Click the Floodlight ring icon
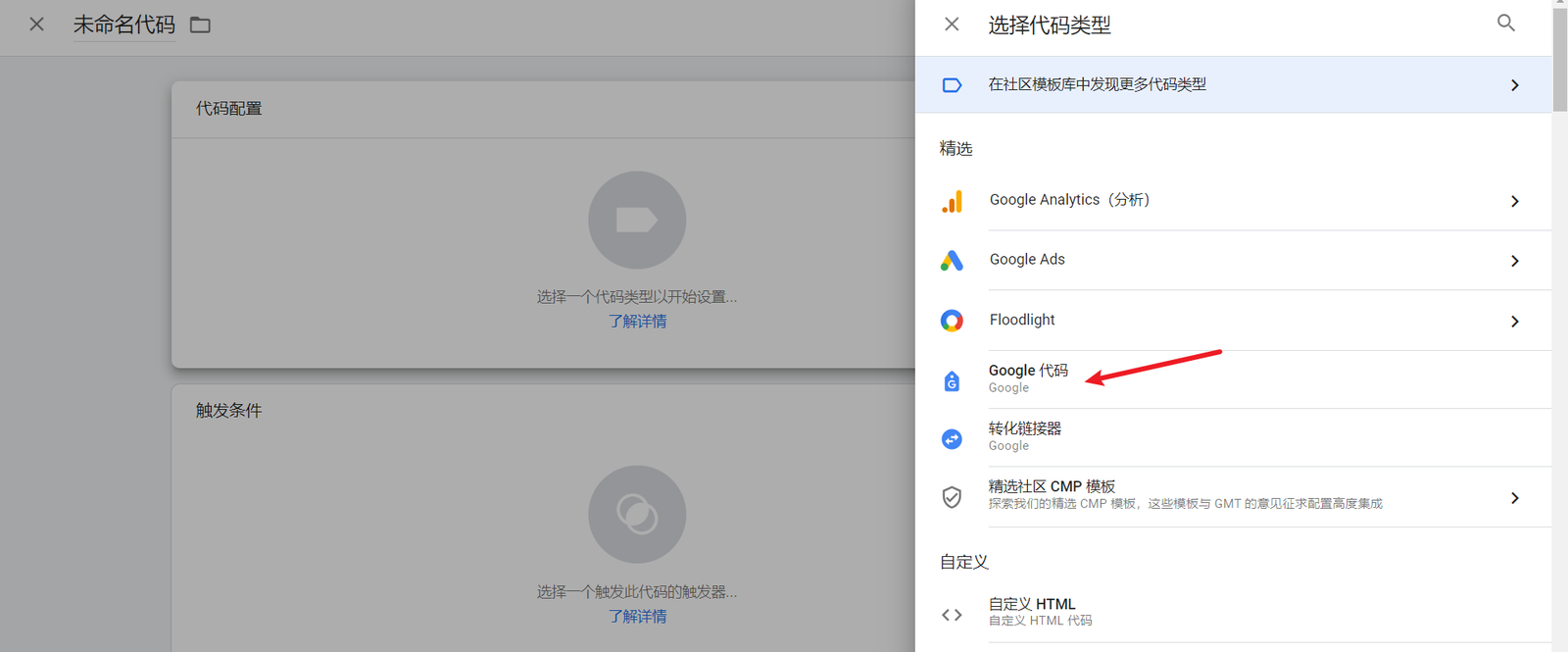This screenshot has height=652, width=1568. tap(952, 321)
